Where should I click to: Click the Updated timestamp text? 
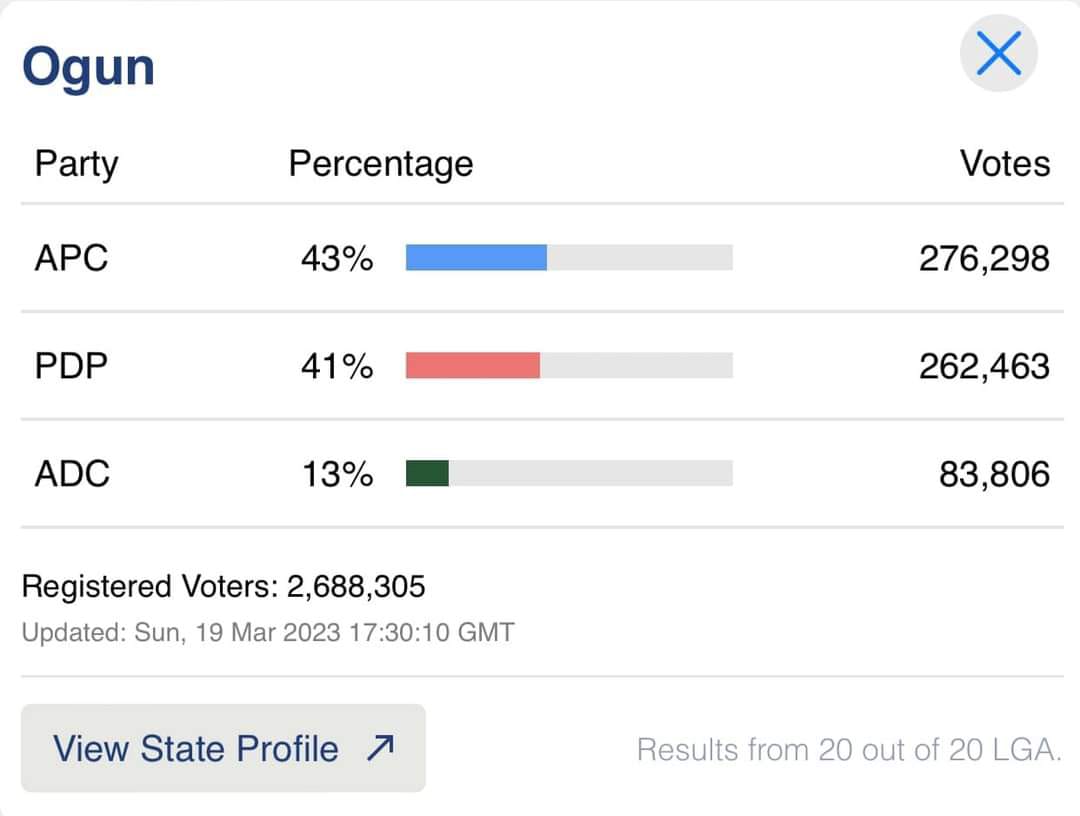click(x=267, y=633)
